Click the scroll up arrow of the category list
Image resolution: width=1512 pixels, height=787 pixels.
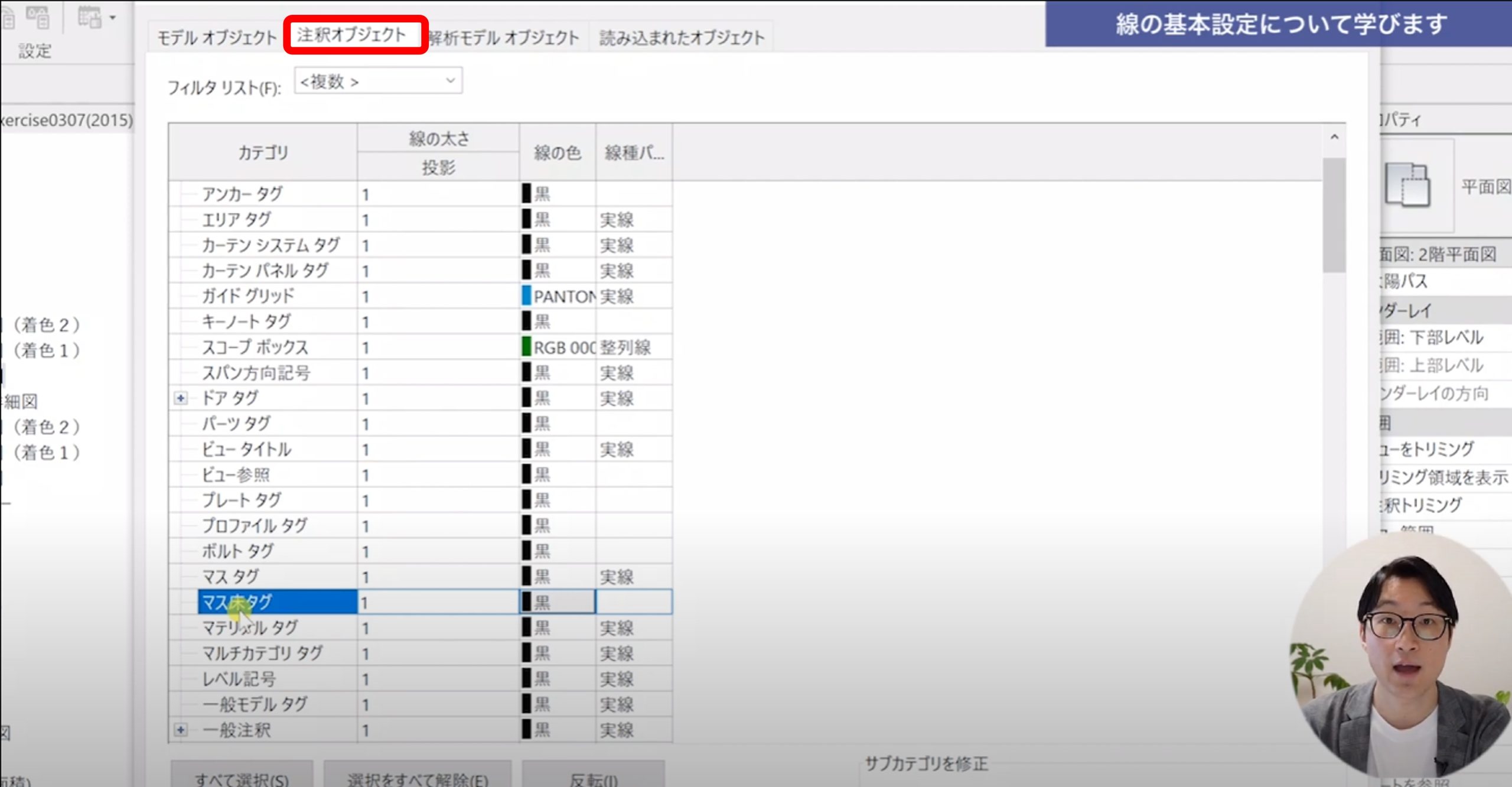coord(1334,137)
